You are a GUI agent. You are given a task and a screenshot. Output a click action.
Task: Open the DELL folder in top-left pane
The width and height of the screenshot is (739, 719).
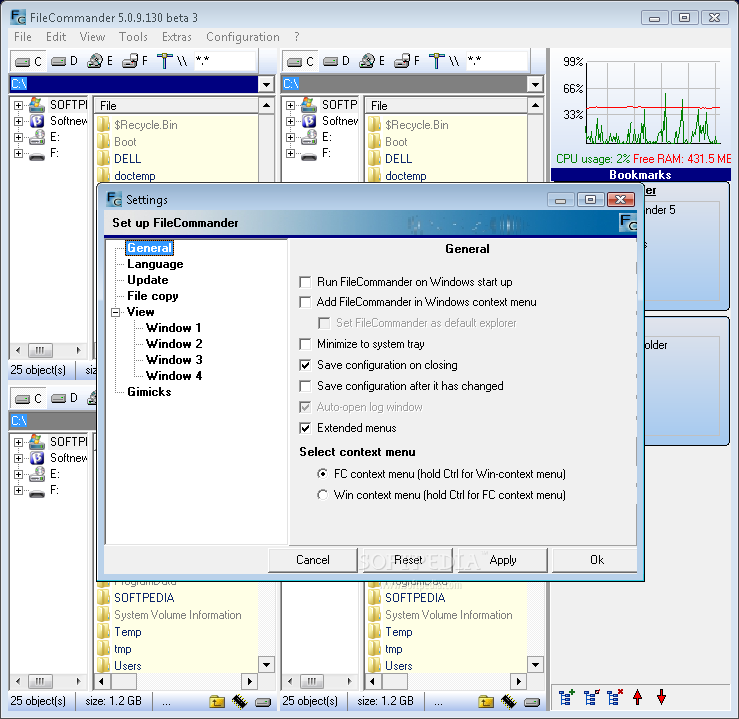pos(127,159)
